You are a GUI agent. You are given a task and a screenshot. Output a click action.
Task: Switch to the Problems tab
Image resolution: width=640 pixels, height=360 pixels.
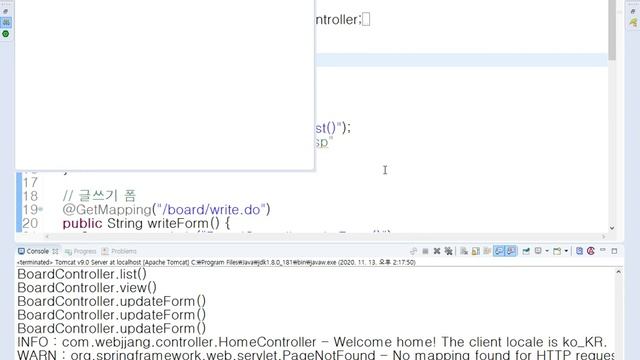119,251
